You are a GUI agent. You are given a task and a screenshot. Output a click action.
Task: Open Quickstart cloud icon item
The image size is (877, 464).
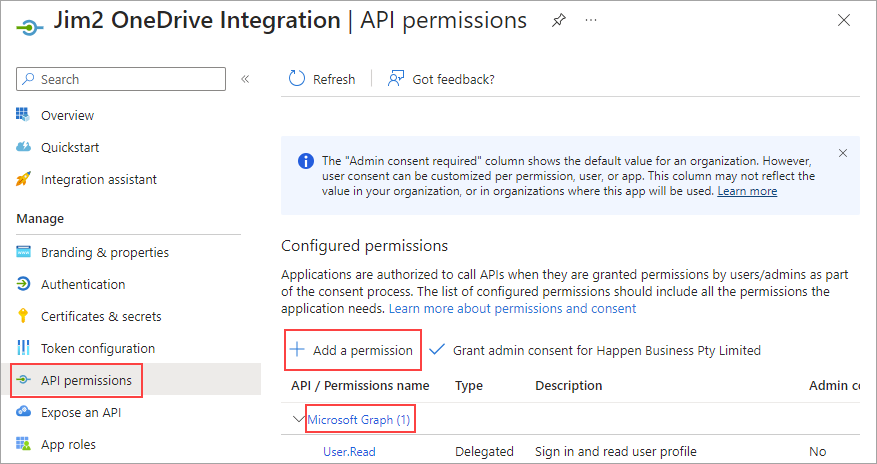pos(24,147)
